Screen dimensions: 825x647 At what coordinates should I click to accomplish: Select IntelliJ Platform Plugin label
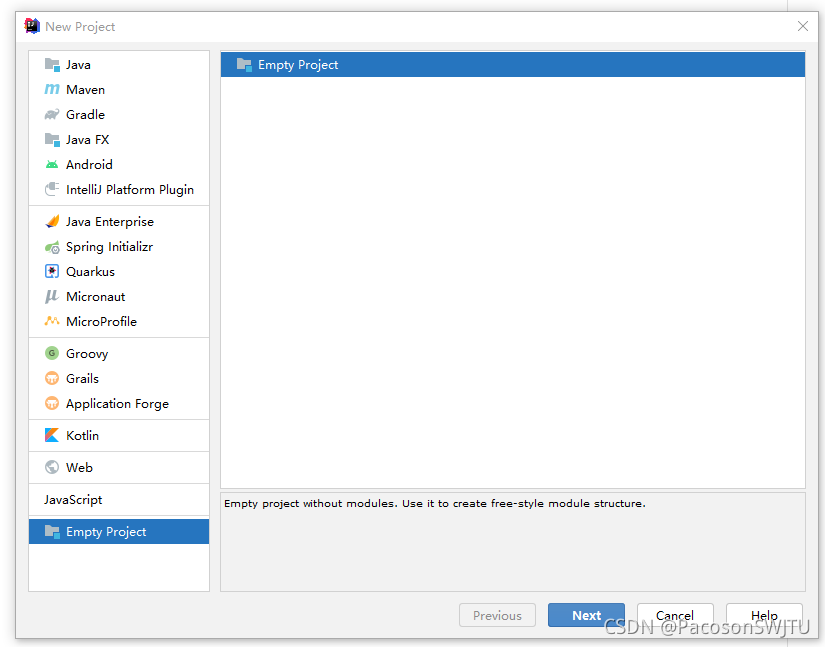[x=130, y=190]
